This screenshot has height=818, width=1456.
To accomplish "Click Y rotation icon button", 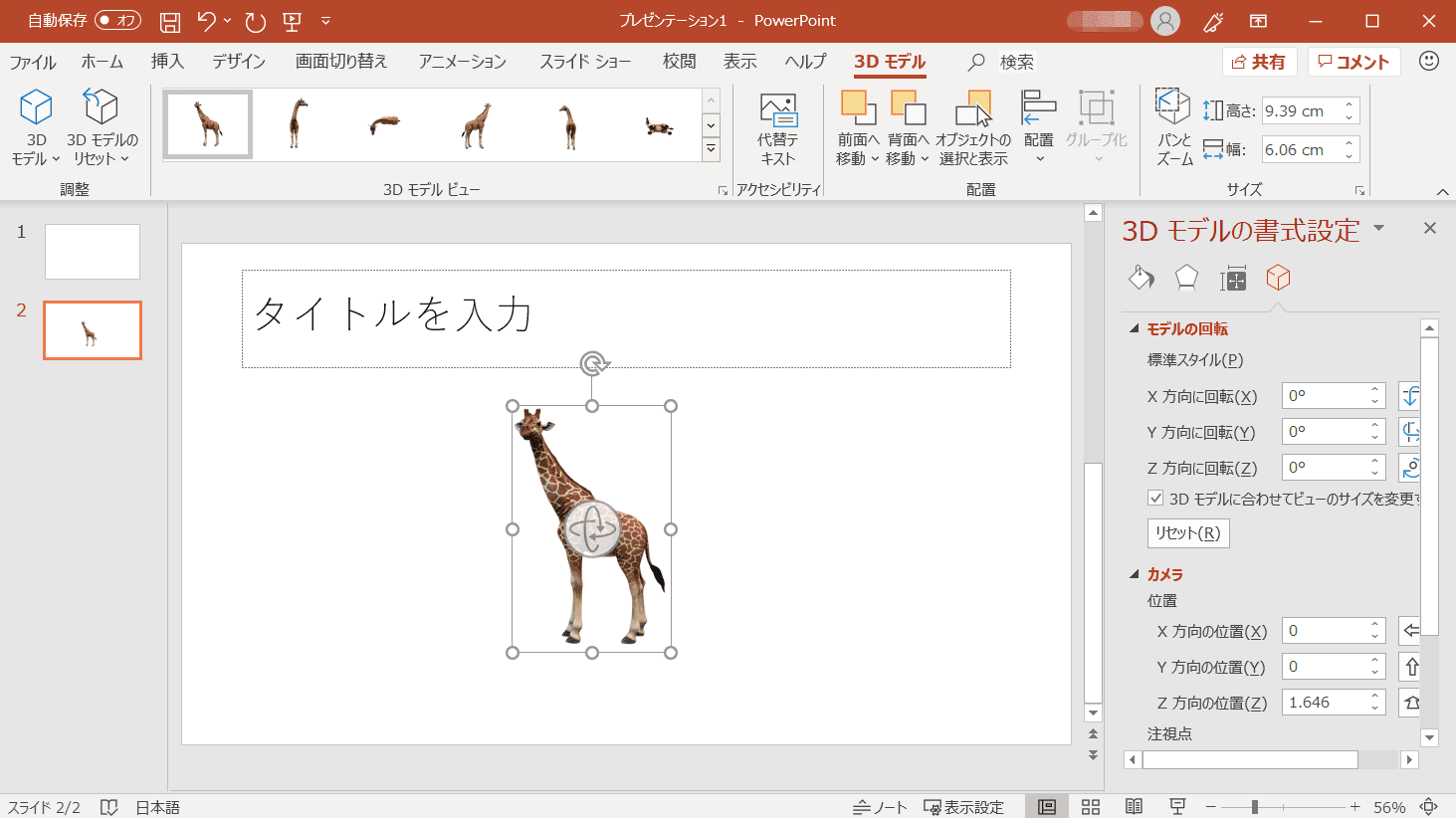I will tap(1410, 432).
